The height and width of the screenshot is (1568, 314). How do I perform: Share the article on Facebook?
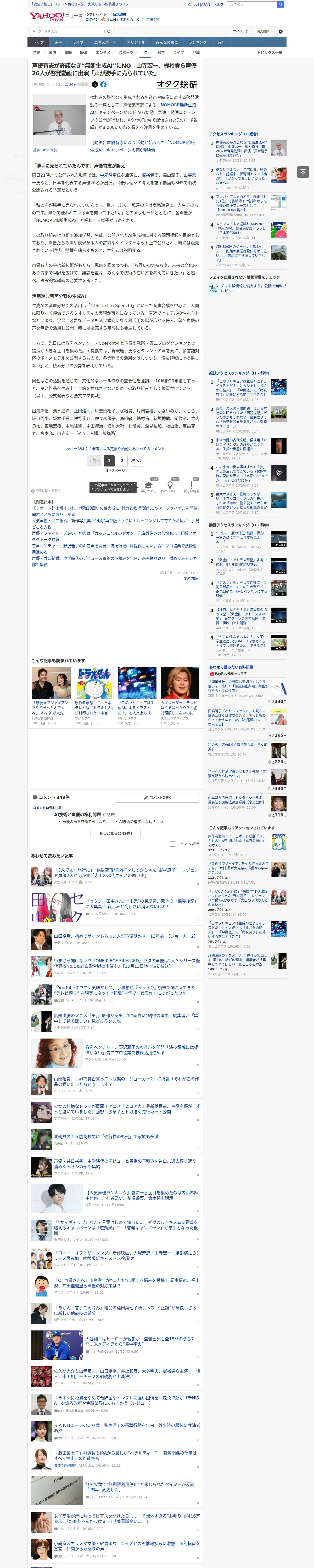[103, 85]
